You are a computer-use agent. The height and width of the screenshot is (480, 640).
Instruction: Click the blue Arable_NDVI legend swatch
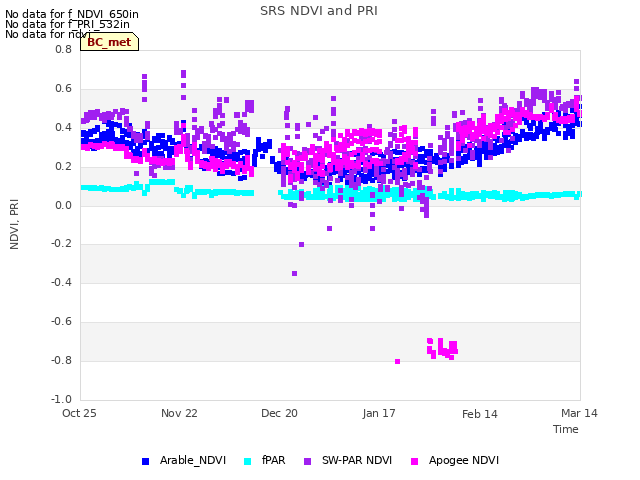(145, 461)
